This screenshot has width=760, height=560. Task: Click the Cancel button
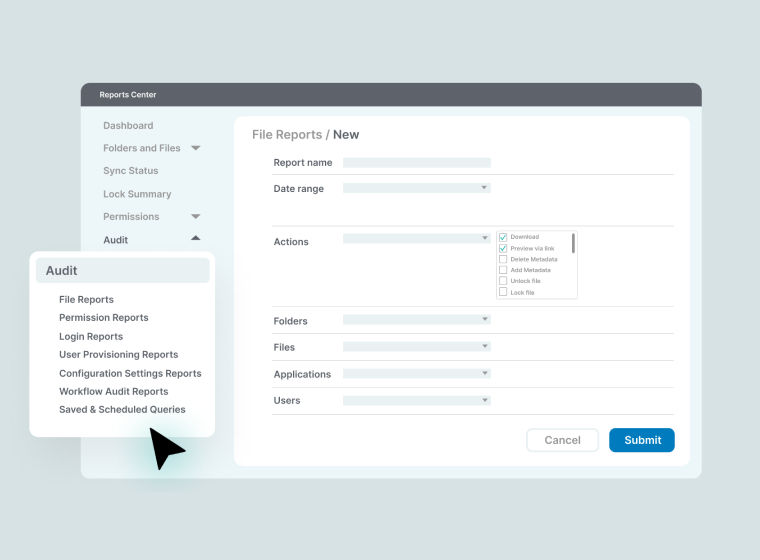[562, 440]
